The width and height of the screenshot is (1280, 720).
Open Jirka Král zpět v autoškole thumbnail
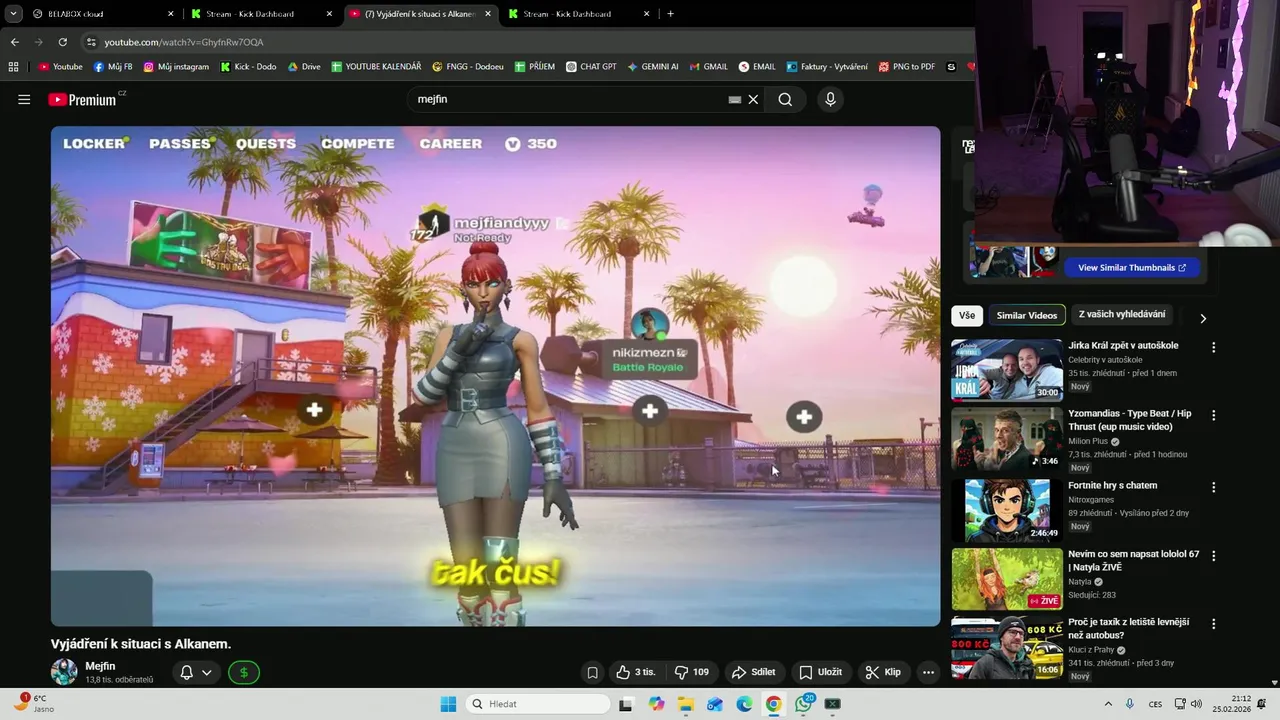point(1007,370)
